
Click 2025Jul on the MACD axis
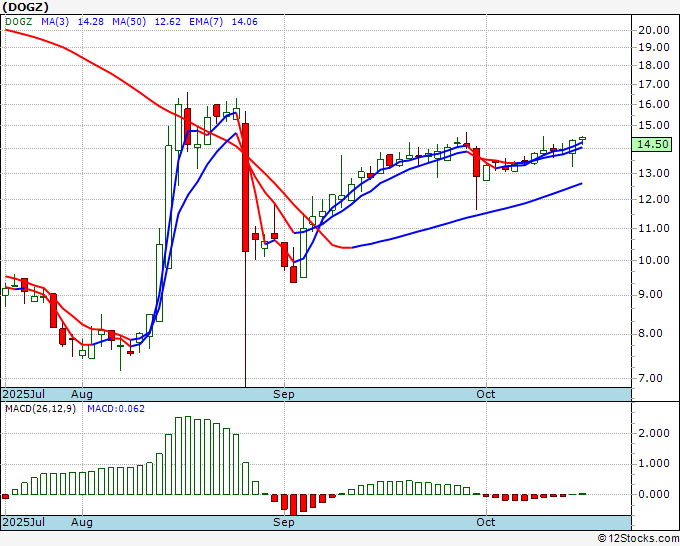(x=23, y=522)
